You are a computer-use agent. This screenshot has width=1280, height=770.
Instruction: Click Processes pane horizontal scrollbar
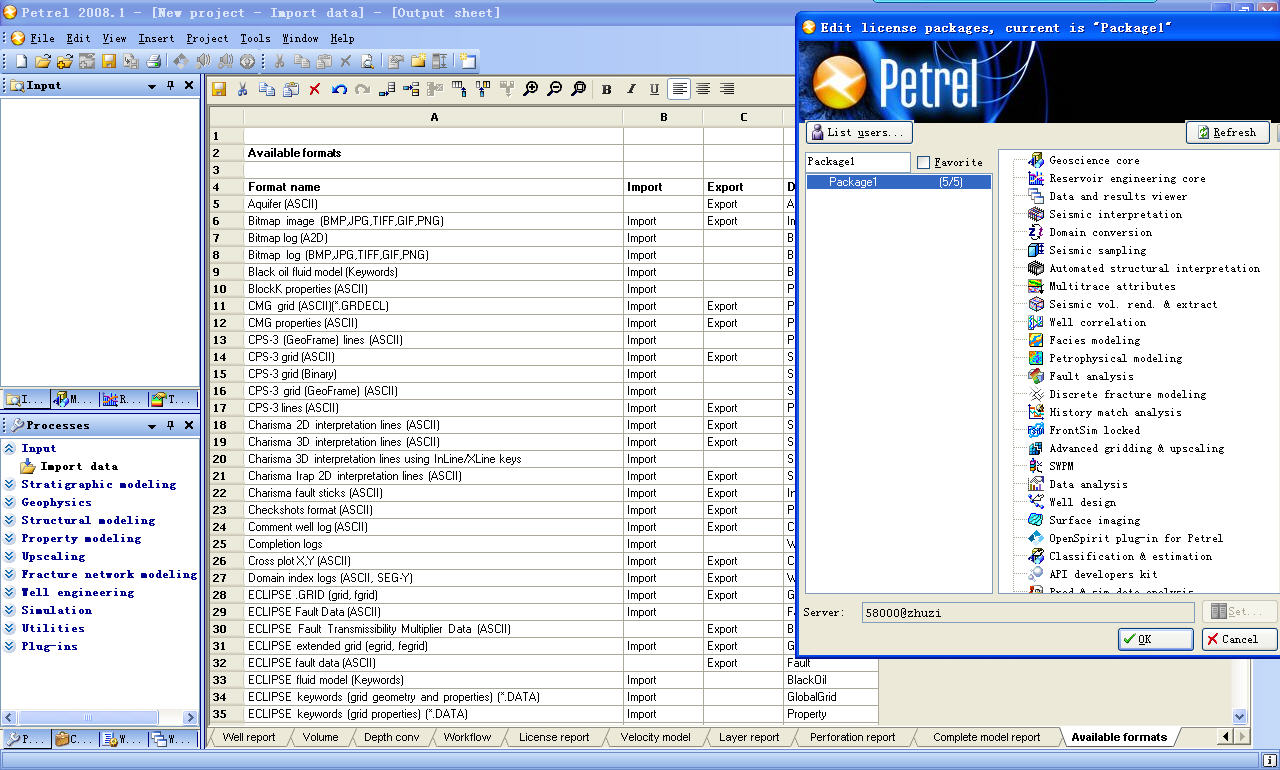coord(90,717)
